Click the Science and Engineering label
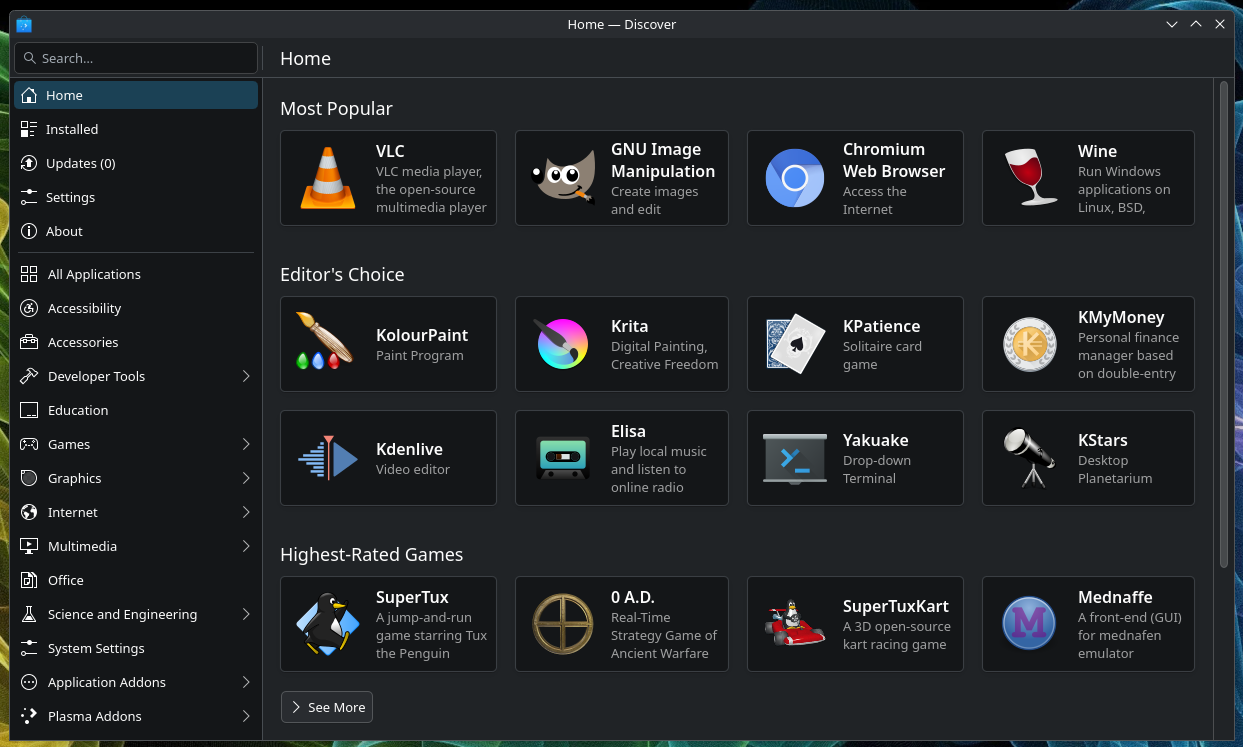This screenshot has height=747, width=1243. click(x=122, y=614)
